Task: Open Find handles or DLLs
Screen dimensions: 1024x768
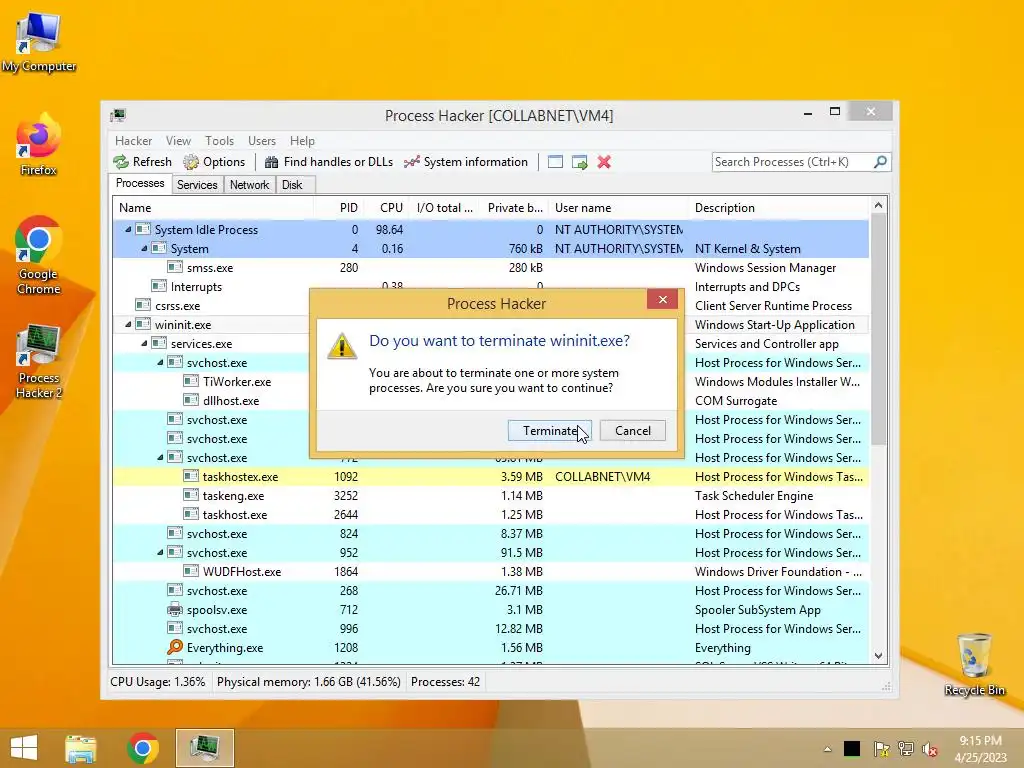Action: click(329, 162)
